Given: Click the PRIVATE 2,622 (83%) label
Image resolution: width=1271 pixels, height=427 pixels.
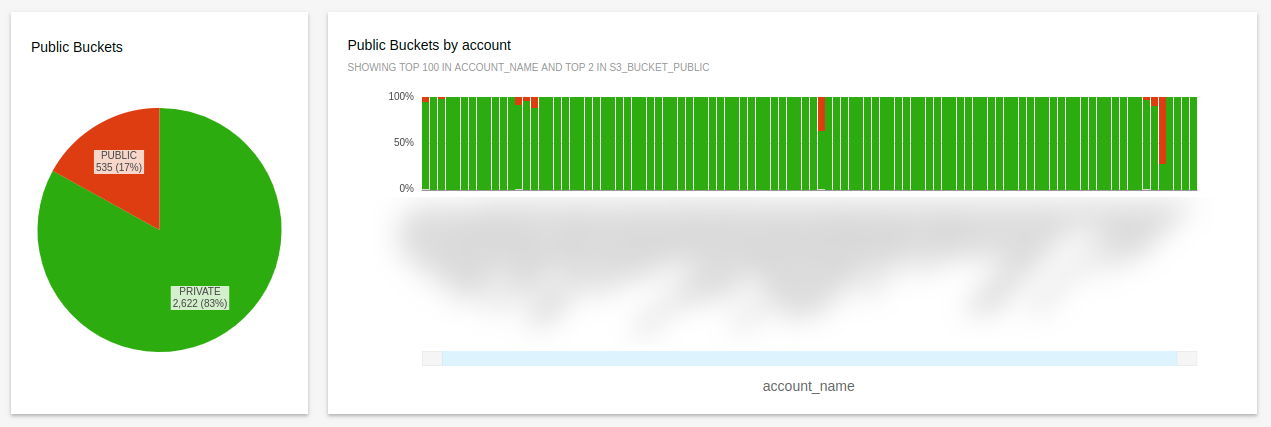Looking at the screenshot, I should [199, 297].
